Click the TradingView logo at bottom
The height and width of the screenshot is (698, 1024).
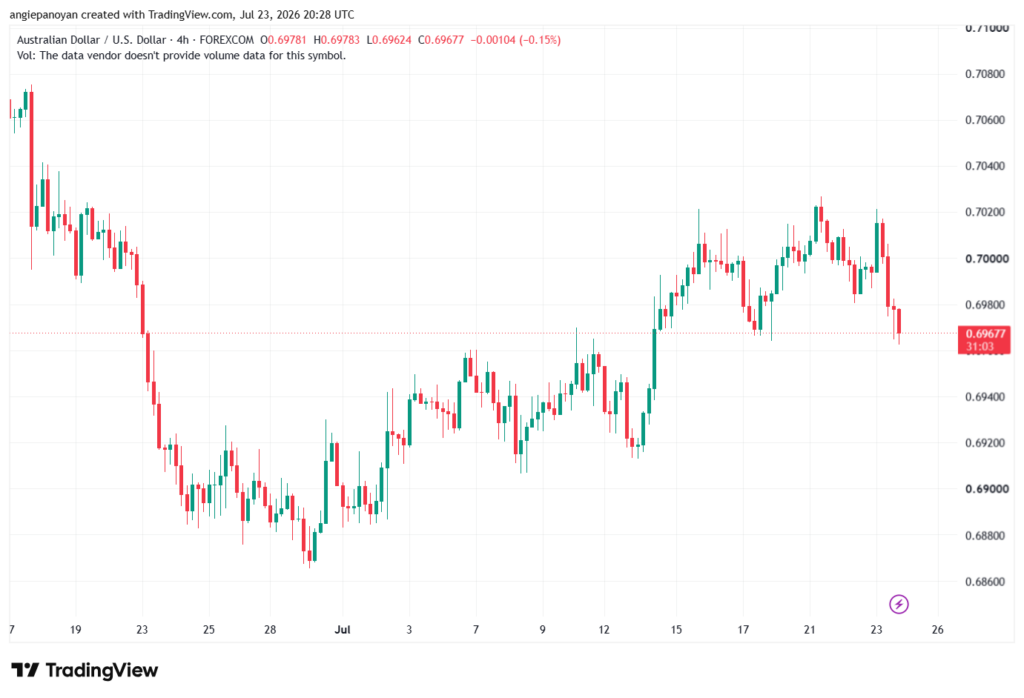(85, 671)
